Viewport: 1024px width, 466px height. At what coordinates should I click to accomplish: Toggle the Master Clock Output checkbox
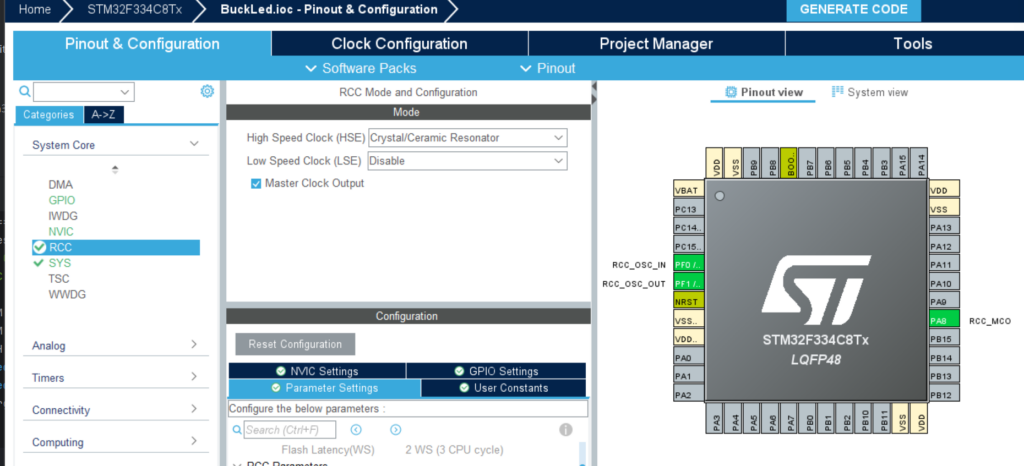(256, 183)
